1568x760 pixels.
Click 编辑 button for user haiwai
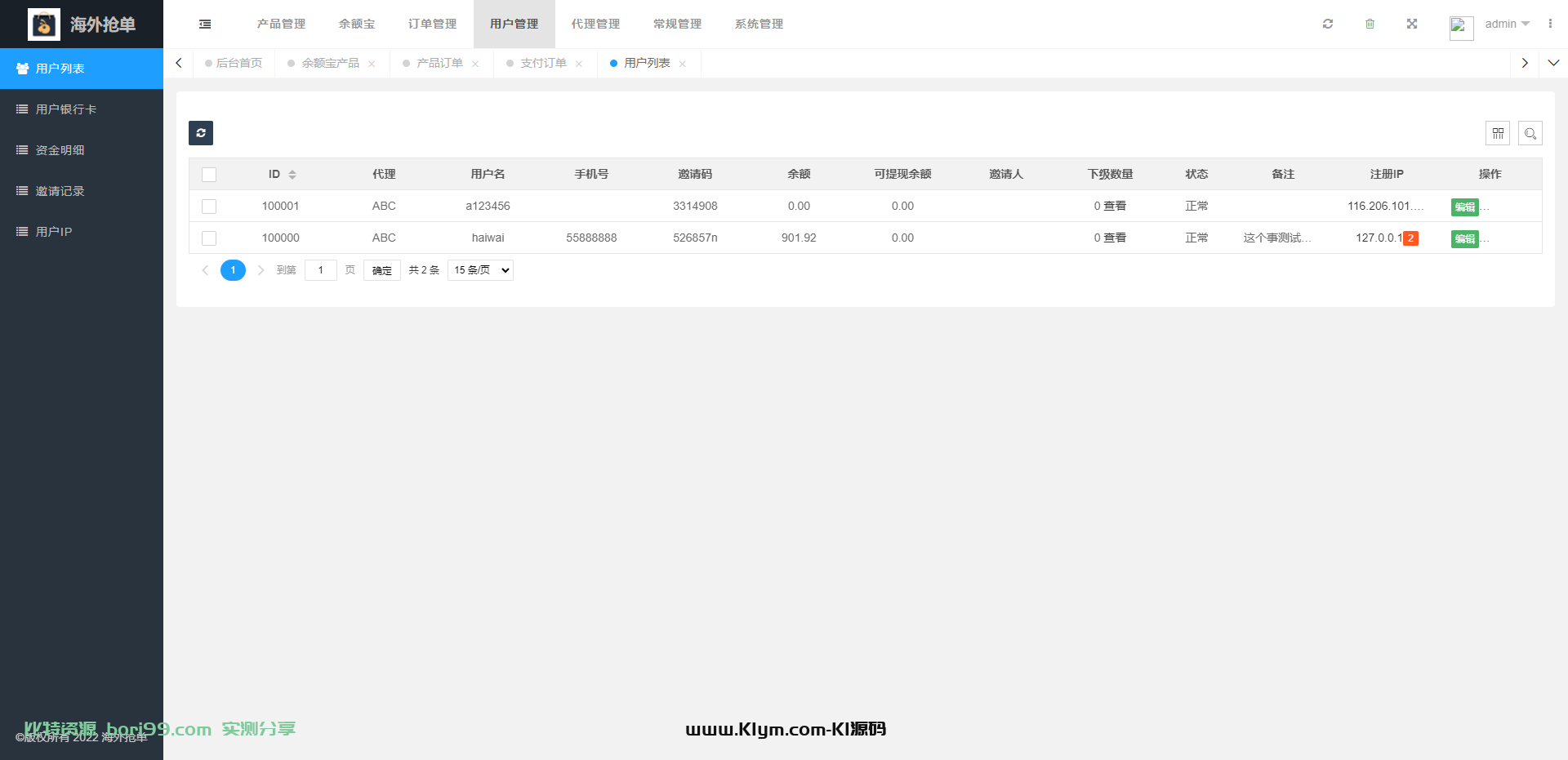[x=1465, y=239]
